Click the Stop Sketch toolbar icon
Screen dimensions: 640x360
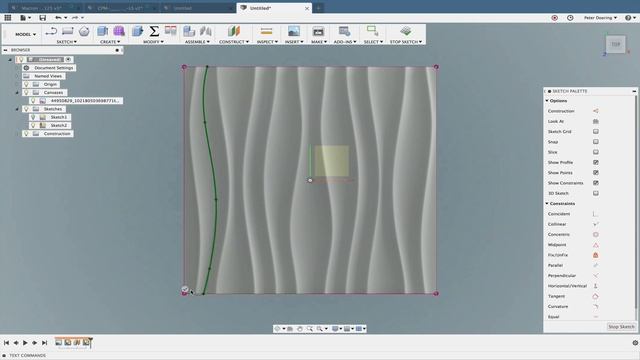[x=405, y=31]
